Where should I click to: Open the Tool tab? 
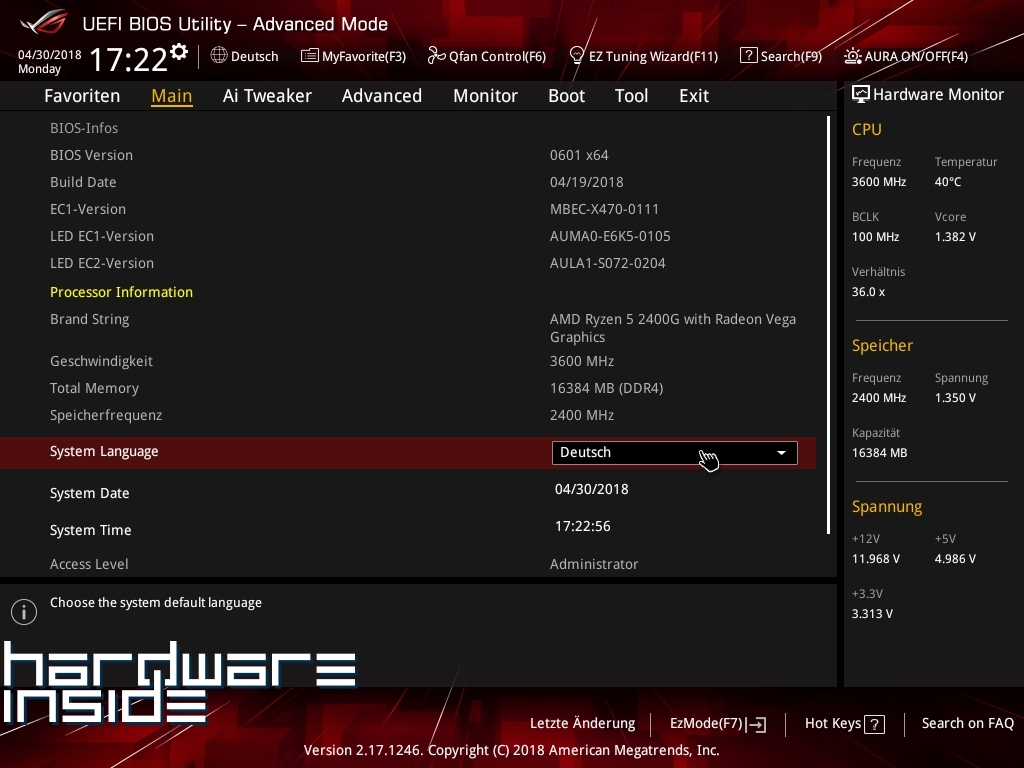pyautogui.click(x=632, y=96)
